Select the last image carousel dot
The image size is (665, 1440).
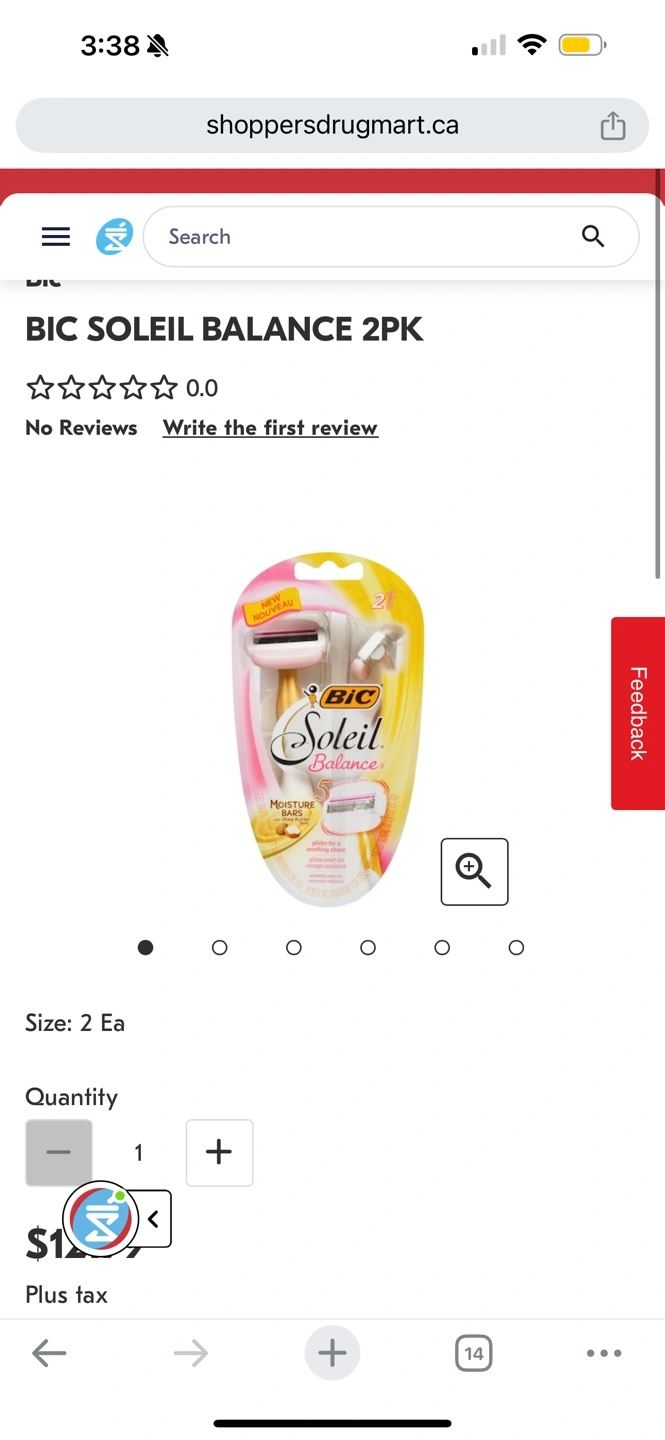click(516, 948)
